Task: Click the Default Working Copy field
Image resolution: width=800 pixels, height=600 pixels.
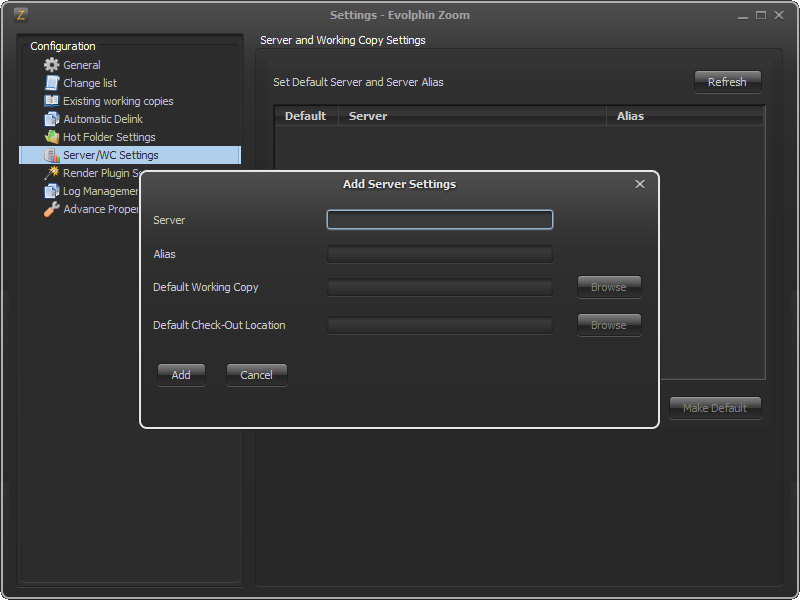Action: 439,288
